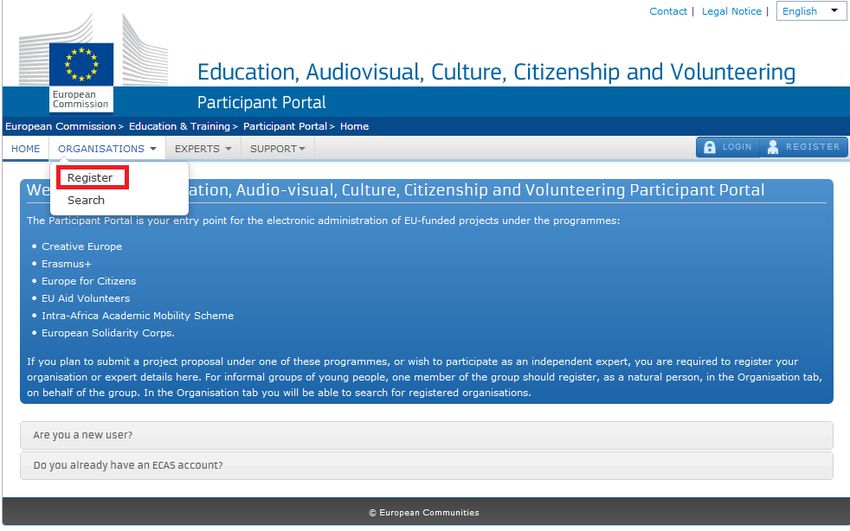Click the European Solidarity Corps list item

click(108, 333)
